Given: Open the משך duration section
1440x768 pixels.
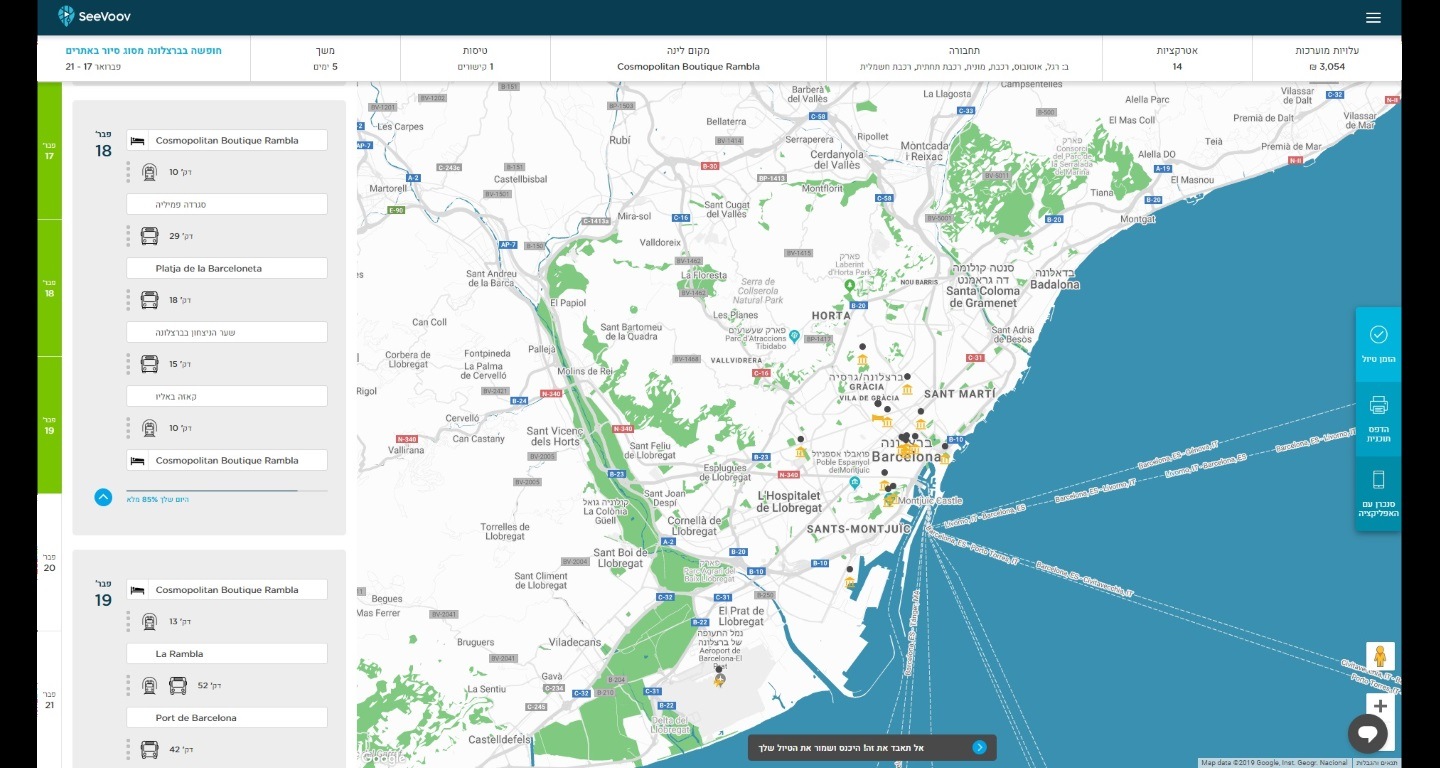Looking at the screenshot, I should pyautogui.click(x=325, y=58).
